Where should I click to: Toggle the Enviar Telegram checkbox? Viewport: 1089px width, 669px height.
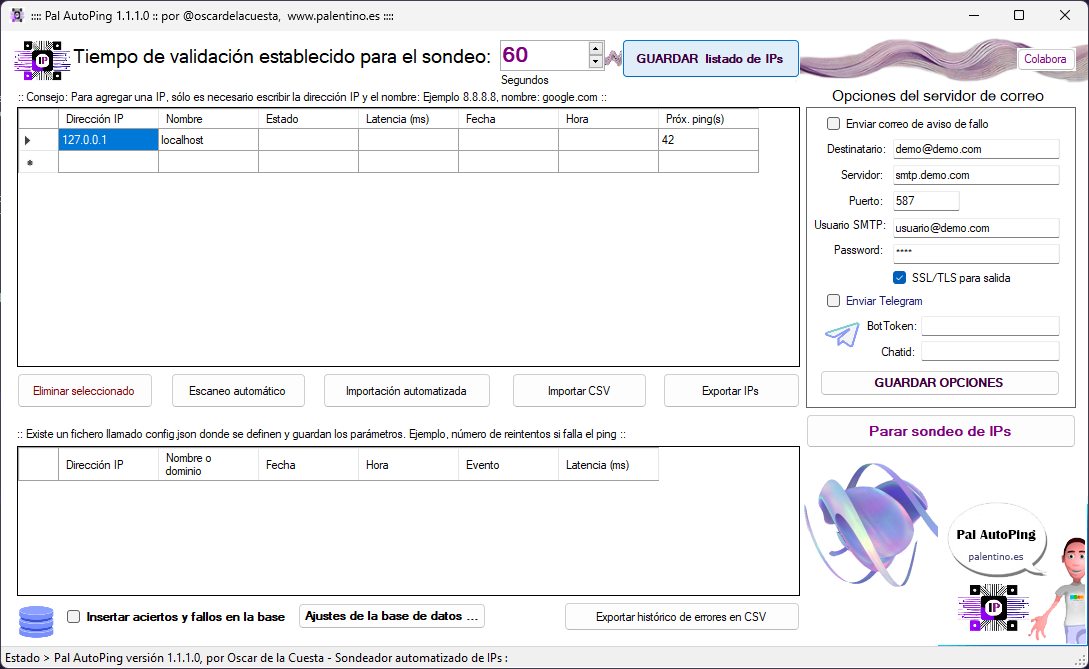pyautogui.click(x=834, y=301)
